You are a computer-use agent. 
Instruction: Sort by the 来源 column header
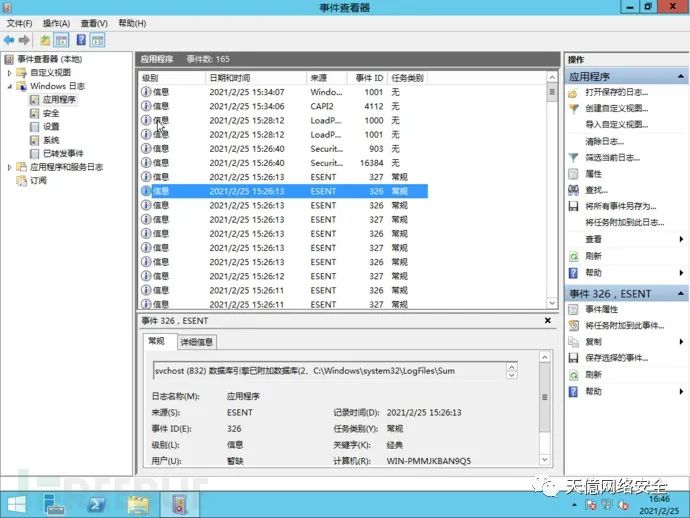pyautogui.click(x=326, y=78)
